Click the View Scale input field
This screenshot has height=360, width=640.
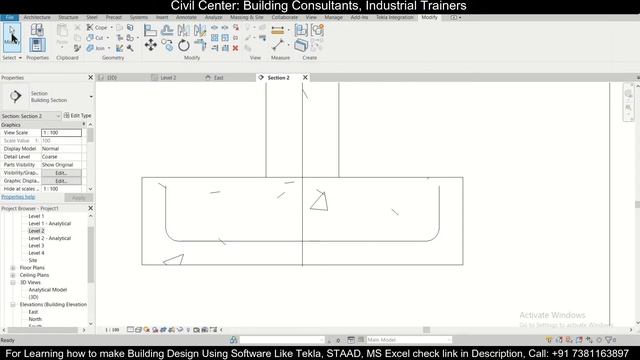click(x=61, y=133)
